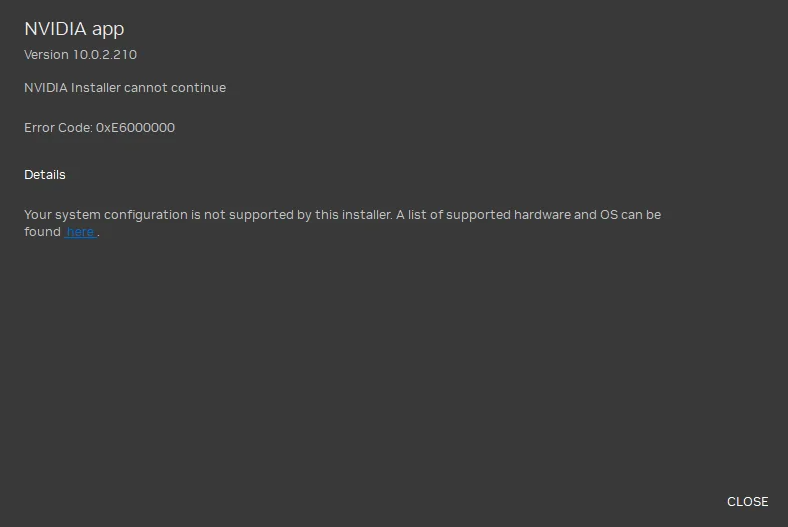Click the version number 10.0.2.210

point(105,55)
